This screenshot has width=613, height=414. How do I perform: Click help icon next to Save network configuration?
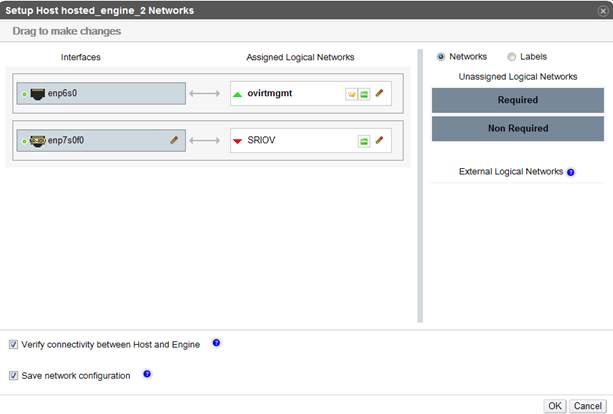(x=147, y=374)
